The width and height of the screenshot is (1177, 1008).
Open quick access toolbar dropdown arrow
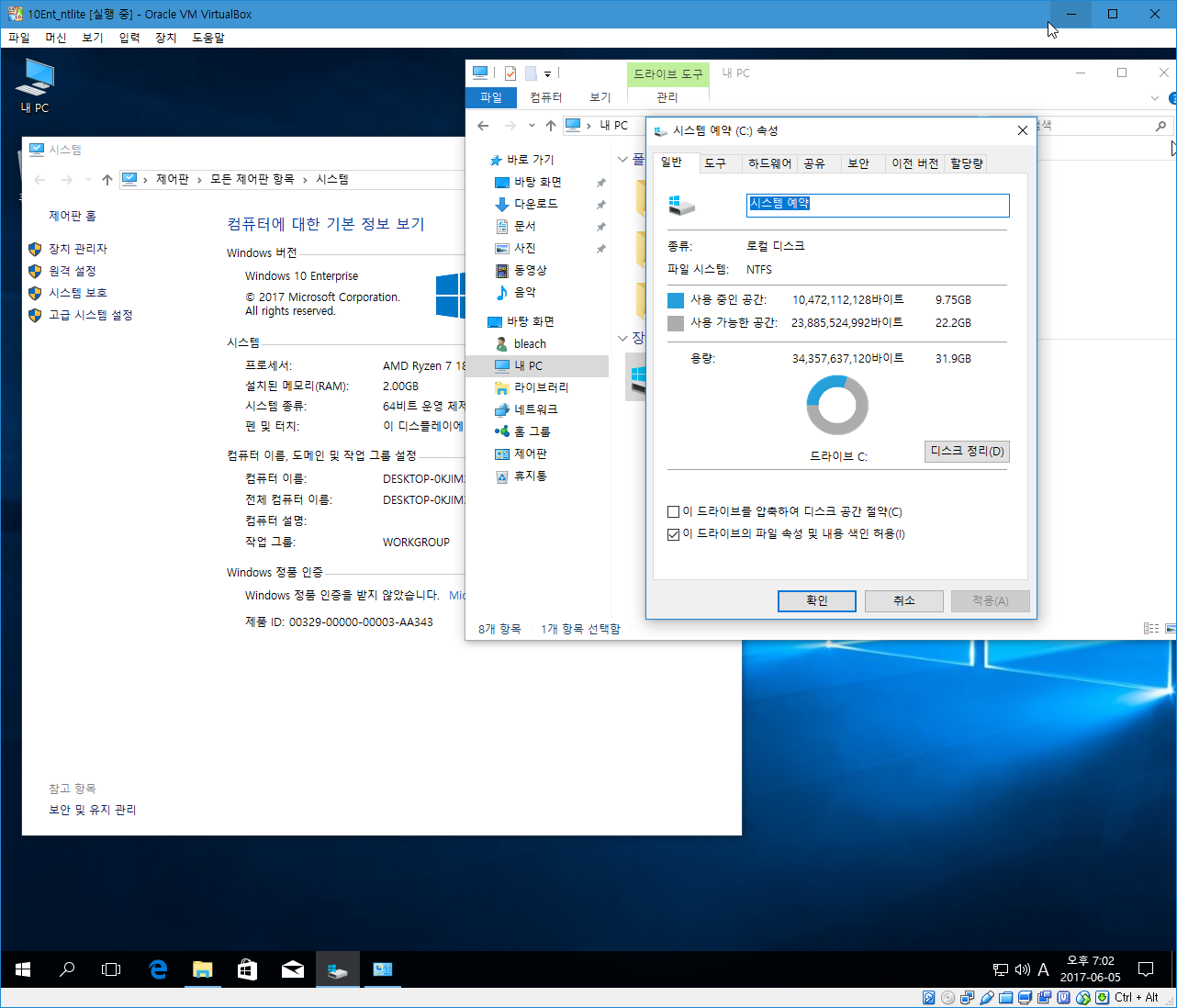tap(547, 73)
